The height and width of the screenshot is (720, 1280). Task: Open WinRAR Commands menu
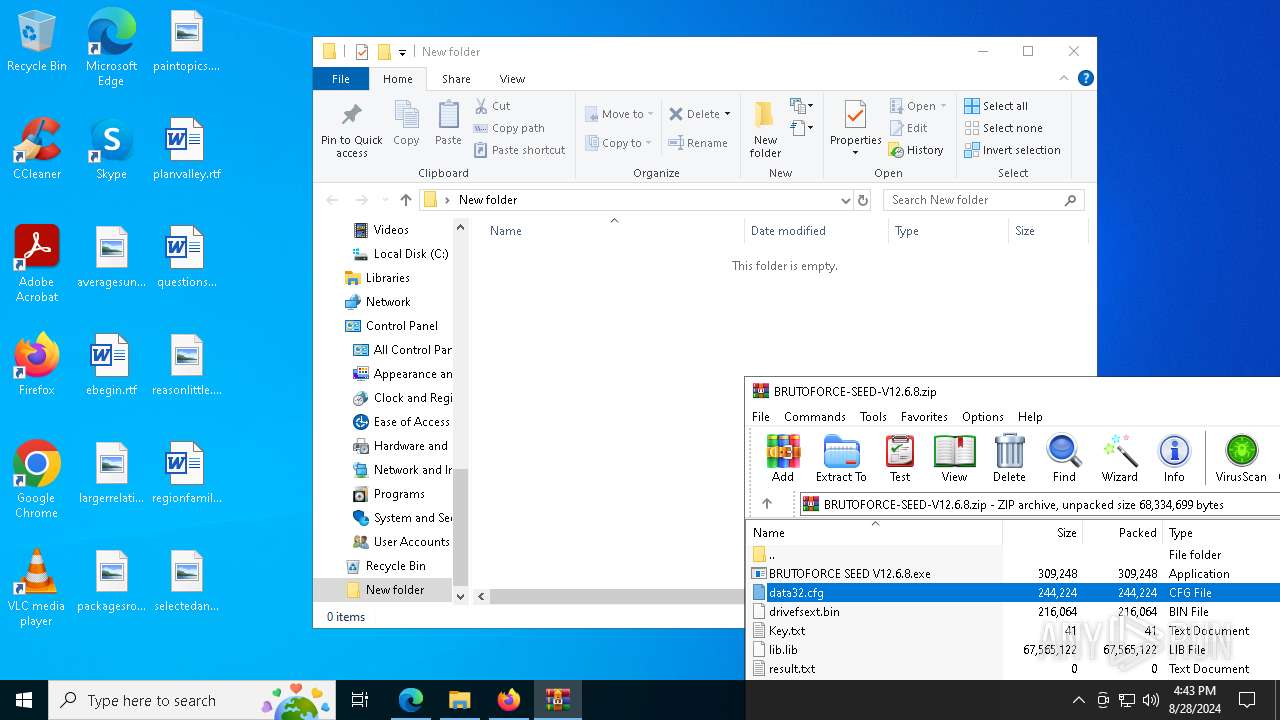tap(814, 417)
